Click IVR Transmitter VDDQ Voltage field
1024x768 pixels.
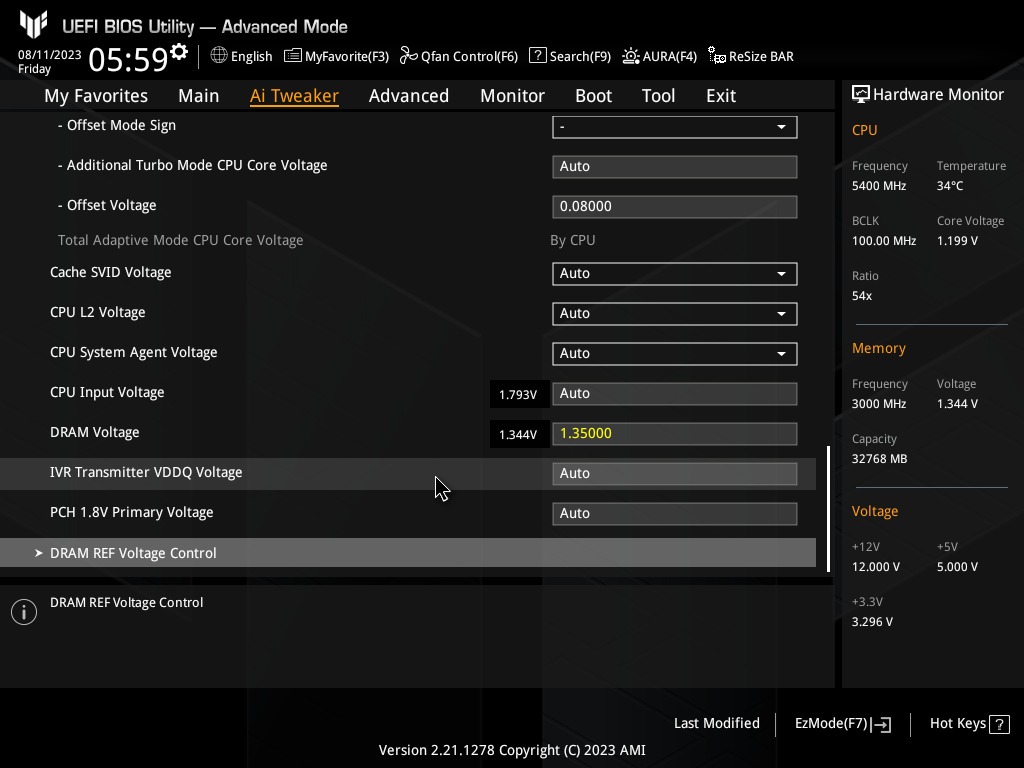675,473
